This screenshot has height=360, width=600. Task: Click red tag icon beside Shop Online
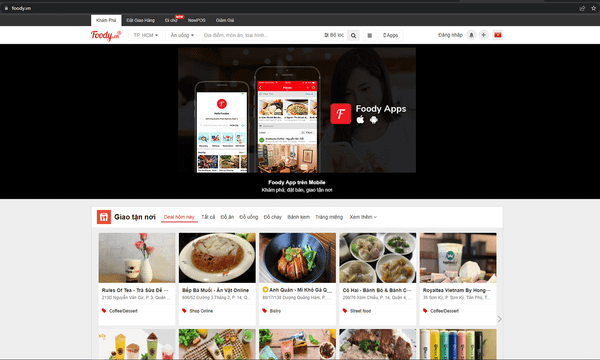[184, 311]
